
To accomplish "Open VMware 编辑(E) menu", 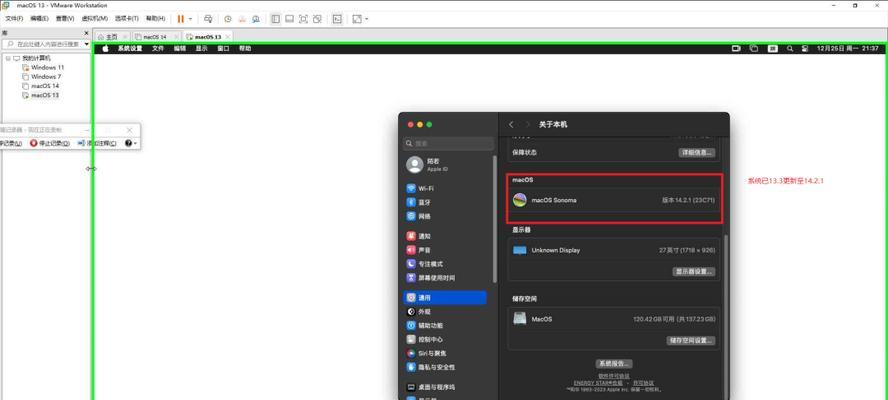I will point(39,19).
